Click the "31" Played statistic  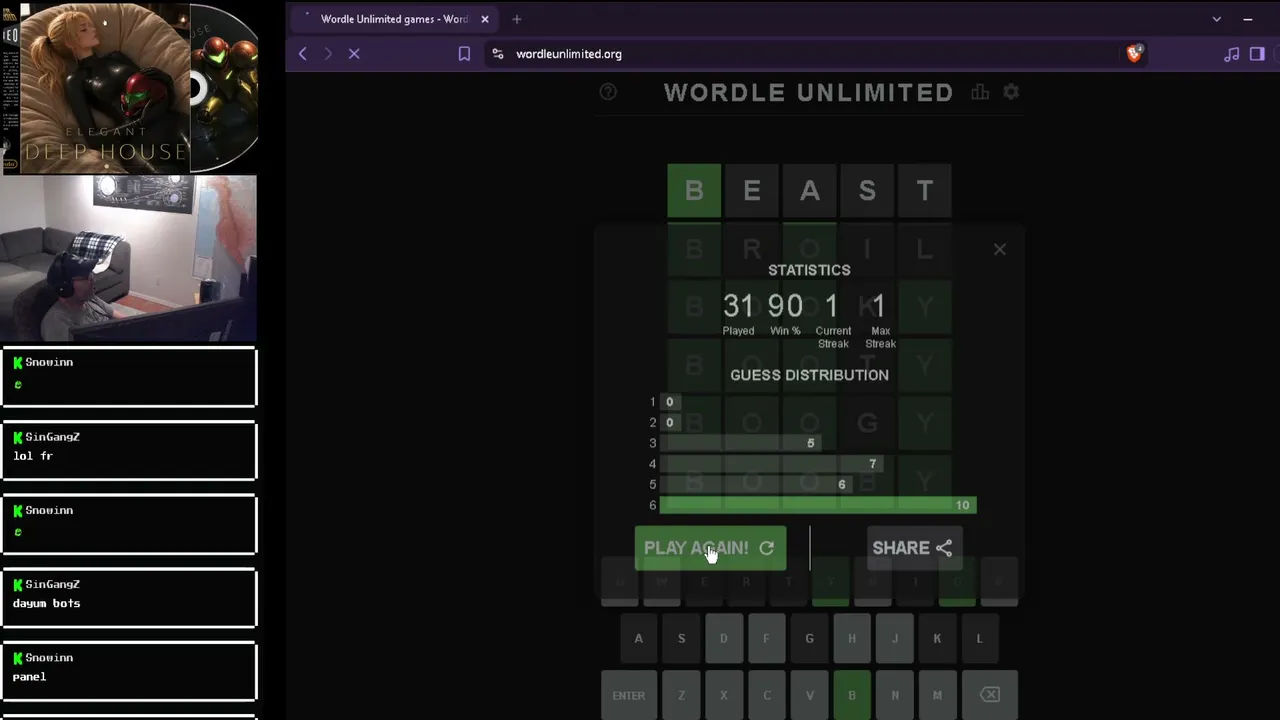[738, 306]
